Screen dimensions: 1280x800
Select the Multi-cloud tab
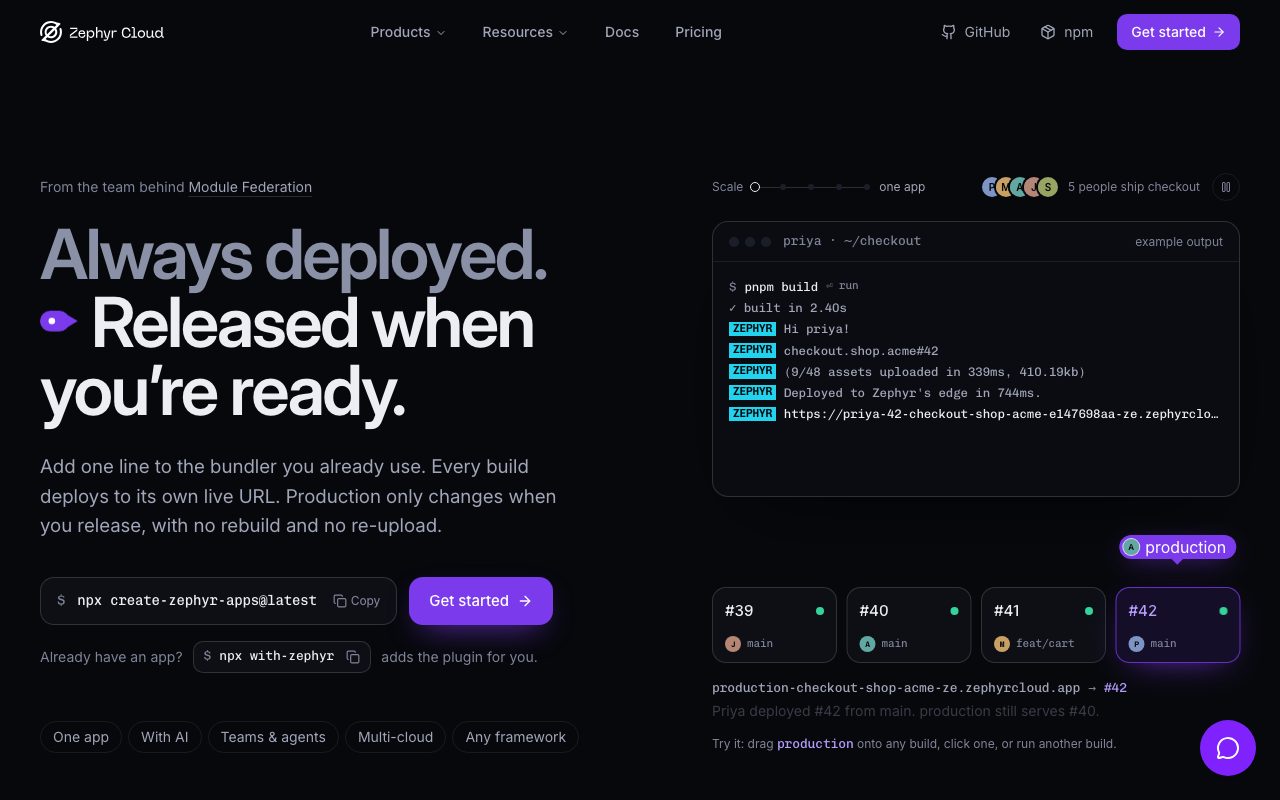pyautogui.click(x=396, y=737)
